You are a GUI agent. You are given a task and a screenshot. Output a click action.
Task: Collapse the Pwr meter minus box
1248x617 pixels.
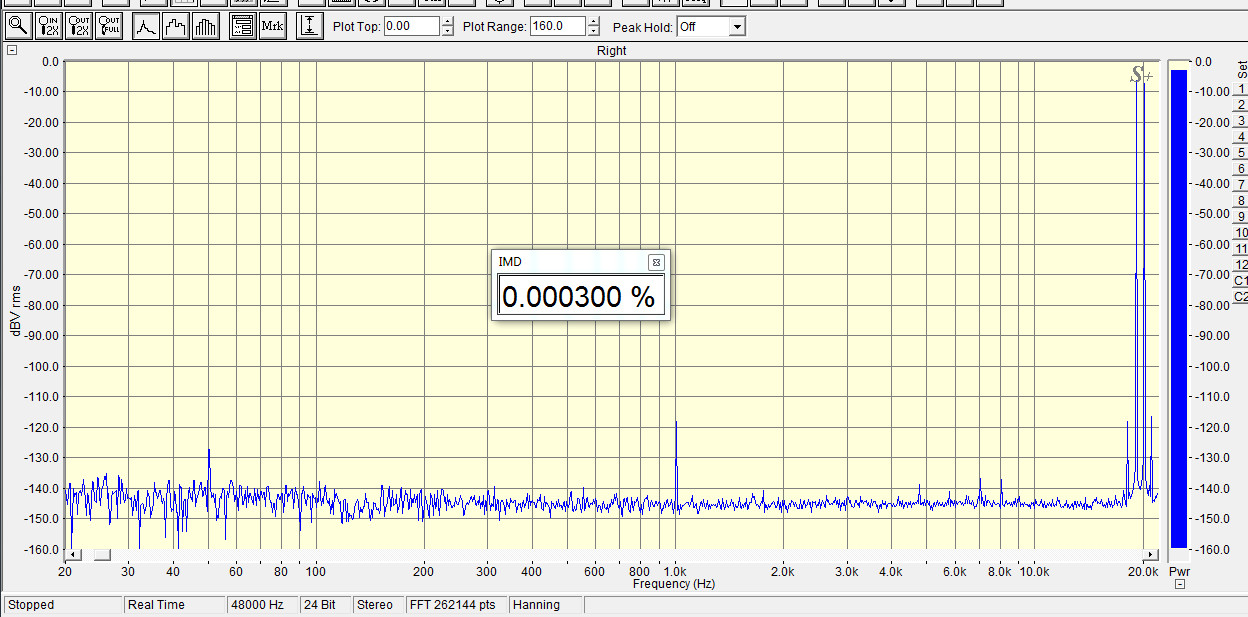(x=1180, y=585)
